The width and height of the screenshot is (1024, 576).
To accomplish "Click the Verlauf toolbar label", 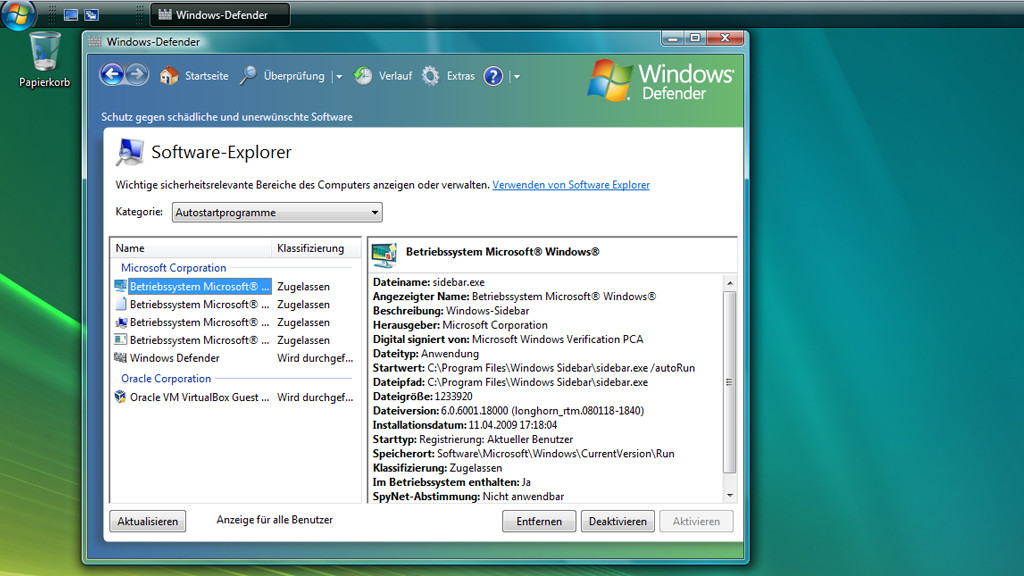I will (395, 76).
